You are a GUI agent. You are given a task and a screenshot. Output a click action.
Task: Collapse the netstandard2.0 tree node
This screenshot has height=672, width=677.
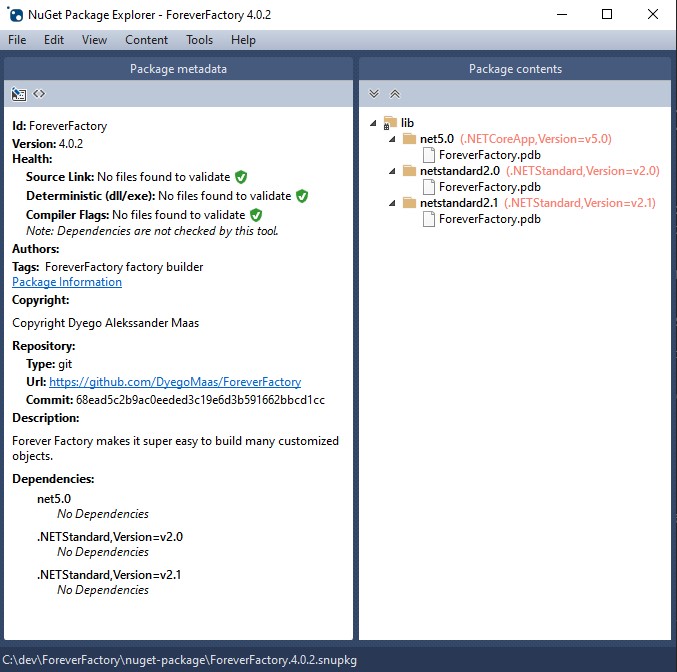click(x=392, y=171)
